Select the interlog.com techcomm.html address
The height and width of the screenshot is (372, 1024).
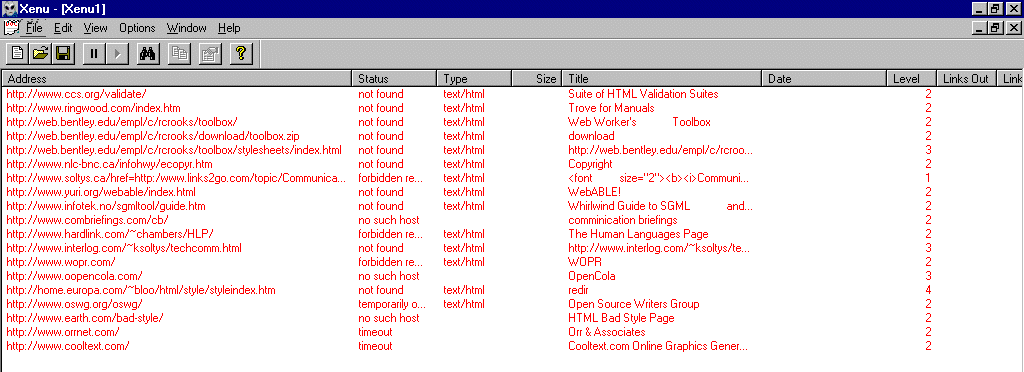[124, 248]
